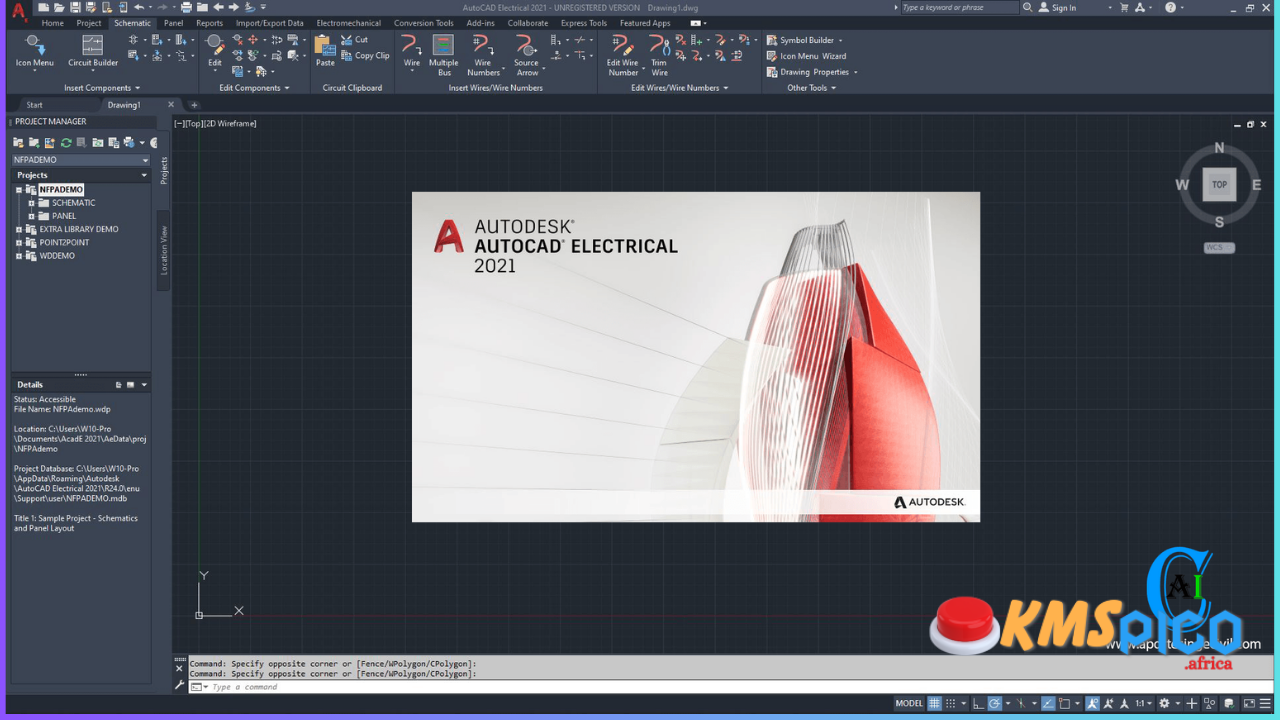Screen dimensions: 1280x720
Task: Click the Cut circuit tool
Action: (355, 40)
